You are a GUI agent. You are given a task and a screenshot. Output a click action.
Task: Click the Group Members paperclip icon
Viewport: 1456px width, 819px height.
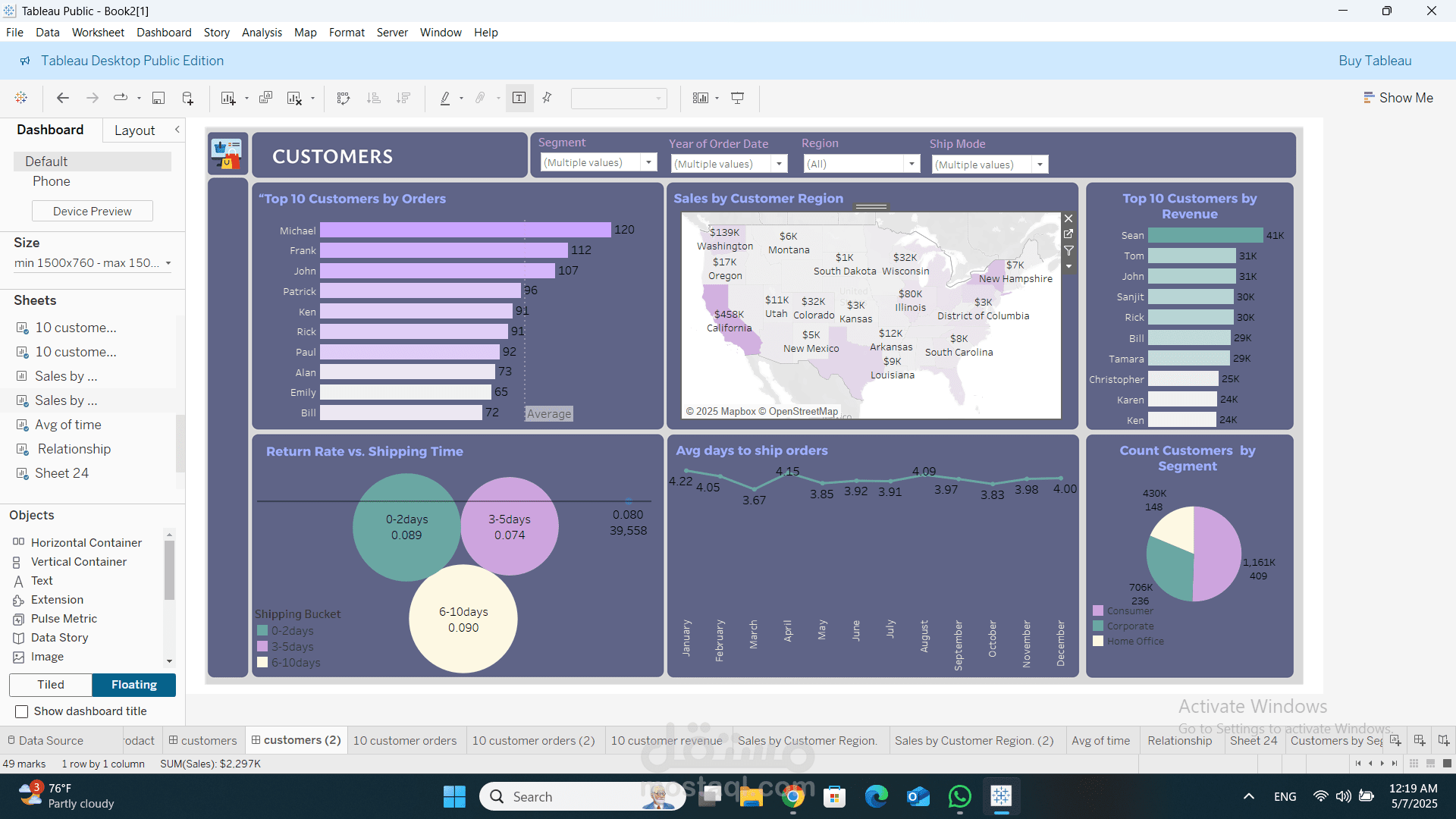480,98
